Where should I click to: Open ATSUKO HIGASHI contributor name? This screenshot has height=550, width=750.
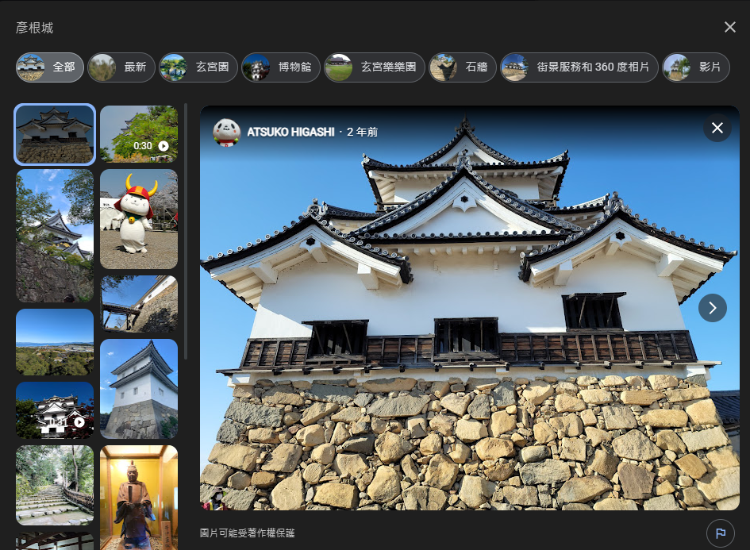(291, 132)
